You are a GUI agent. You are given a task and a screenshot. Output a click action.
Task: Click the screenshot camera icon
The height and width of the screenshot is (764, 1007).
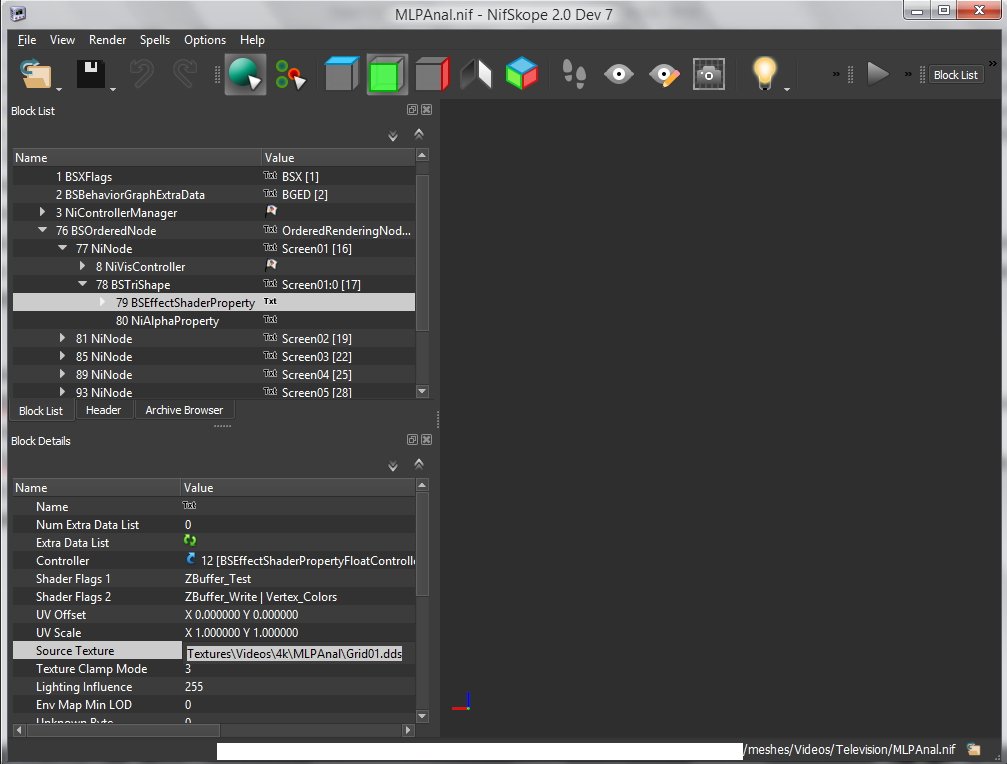tap(709, 75)
